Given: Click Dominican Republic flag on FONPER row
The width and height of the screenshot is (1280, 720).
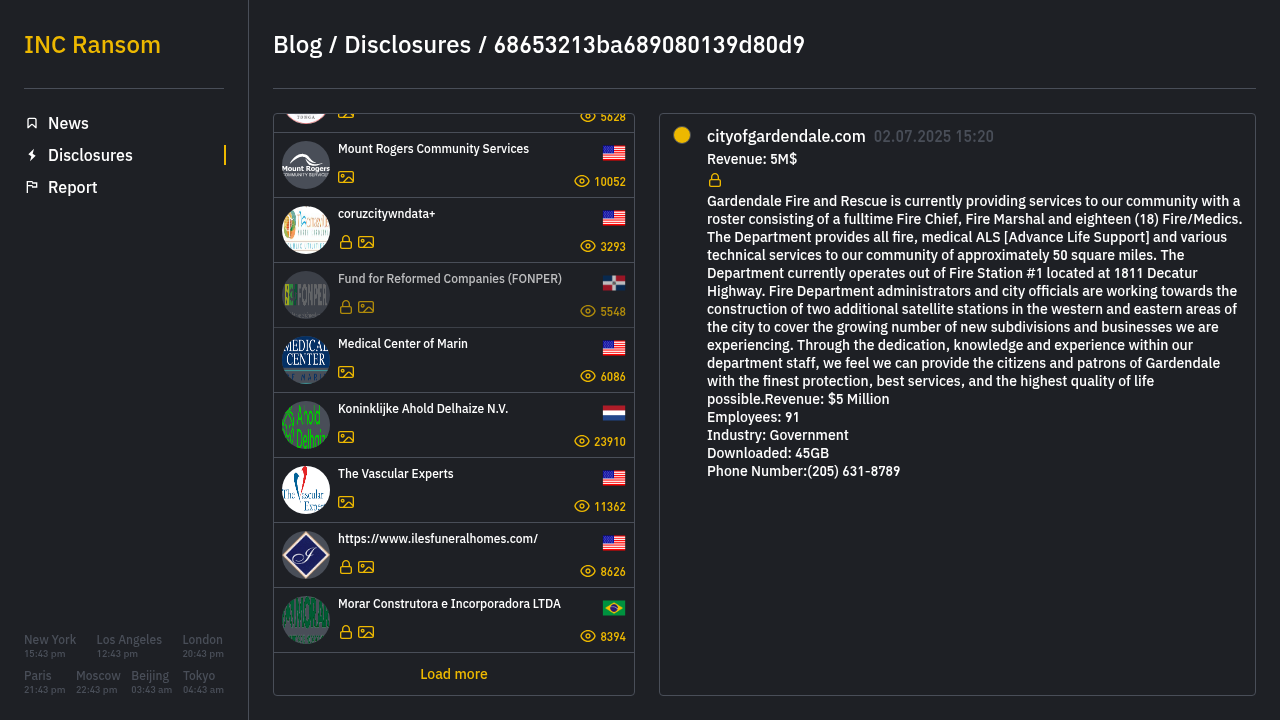Looking at the screenshot, I should pyautogui.click(x=614, y=283).
